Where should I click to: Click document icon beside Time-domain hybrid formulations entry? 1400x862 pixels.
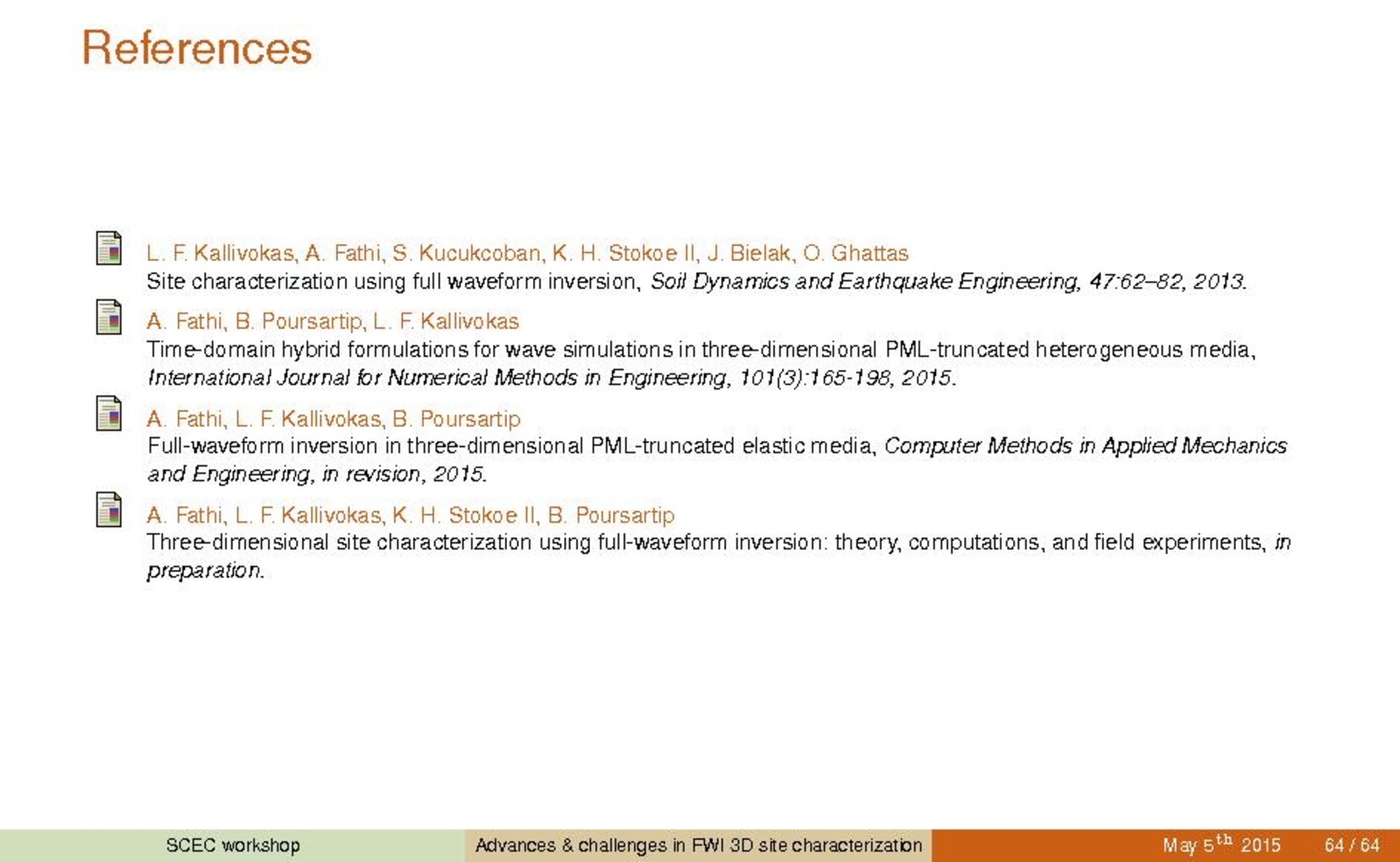109,317
